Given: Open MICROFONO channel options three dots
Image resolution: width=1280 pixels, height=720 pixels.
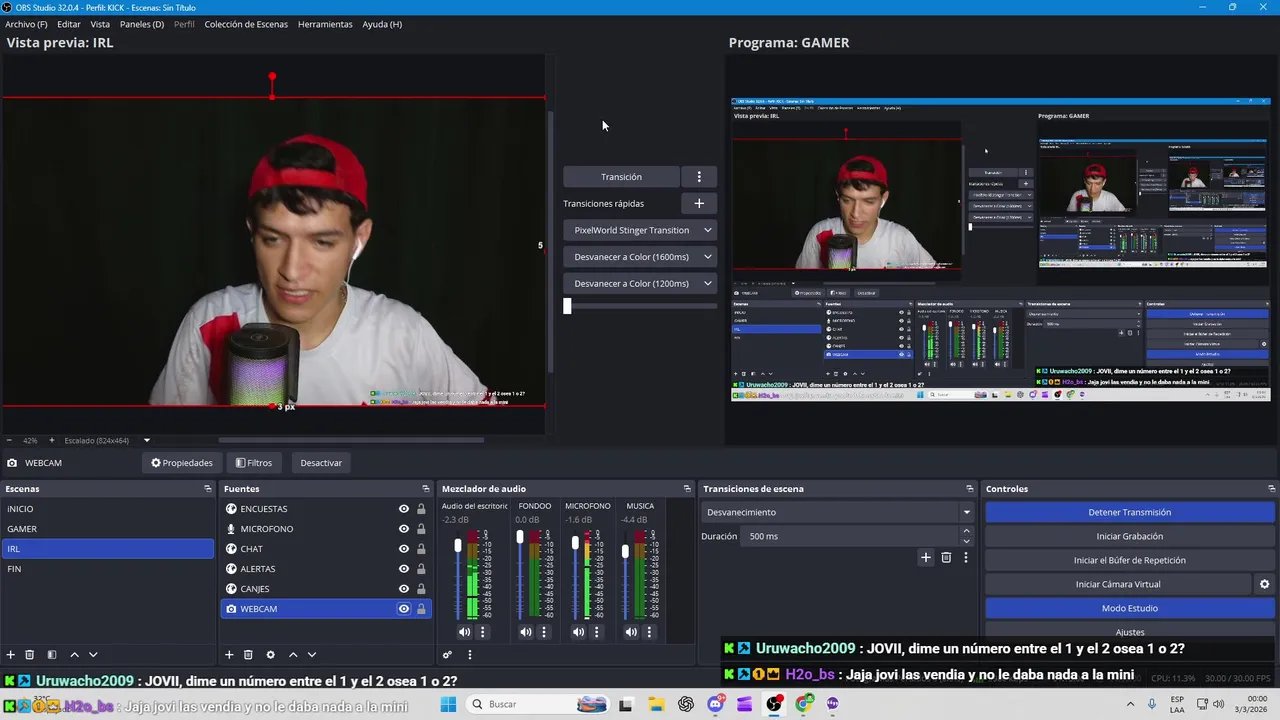Looking at the screenshot, I should click(x=597, y=632).
